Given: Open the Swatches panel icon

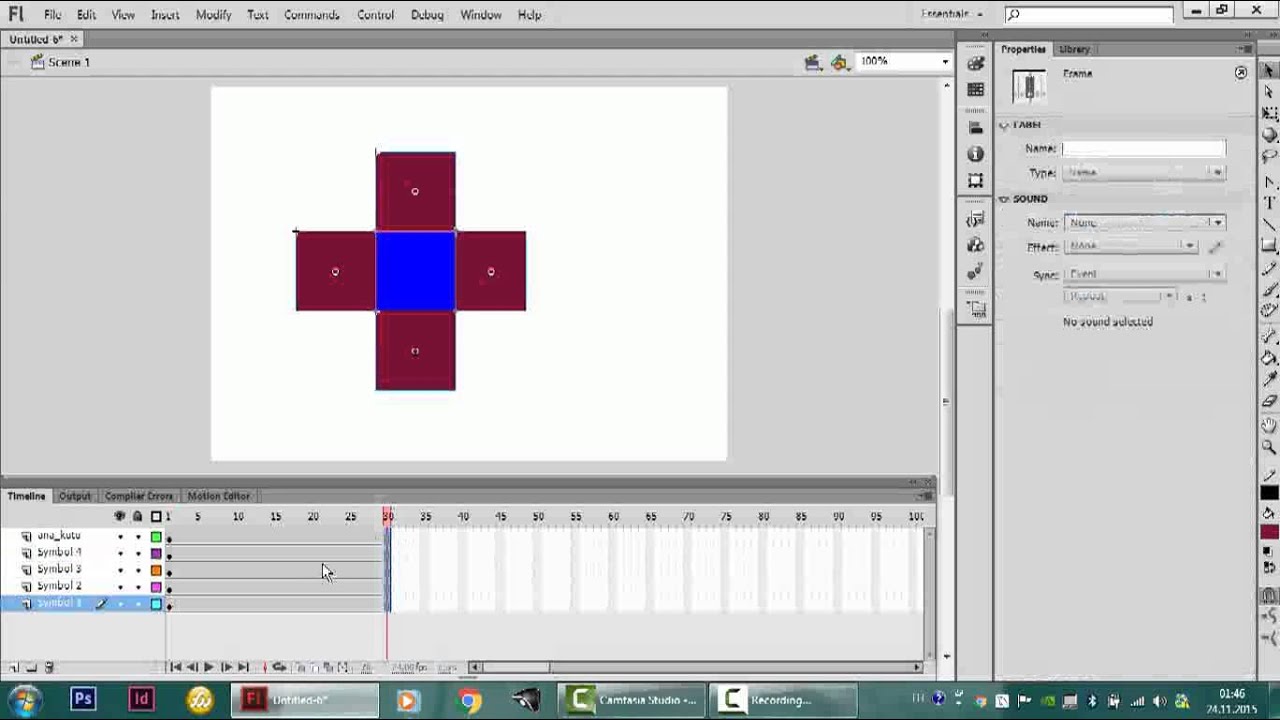Looking at the screenshot, I should point(976,90).
